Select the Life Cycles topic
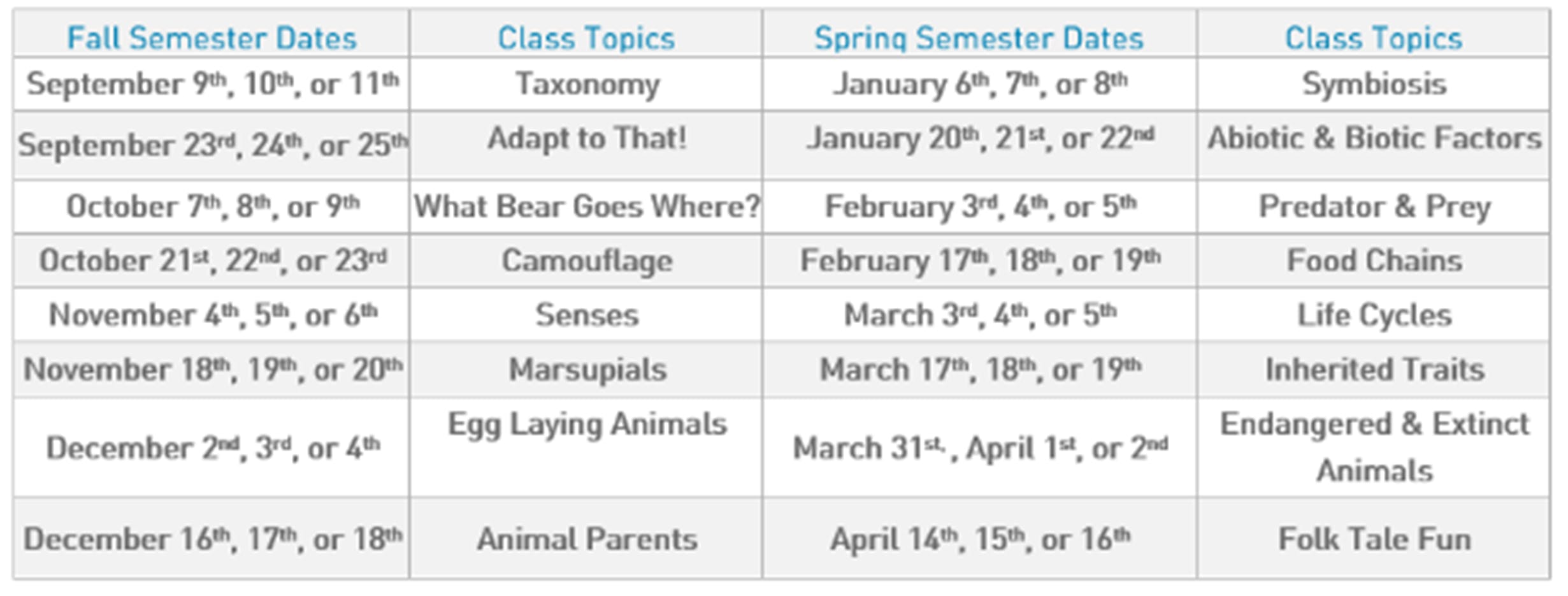 point(1374,315)
